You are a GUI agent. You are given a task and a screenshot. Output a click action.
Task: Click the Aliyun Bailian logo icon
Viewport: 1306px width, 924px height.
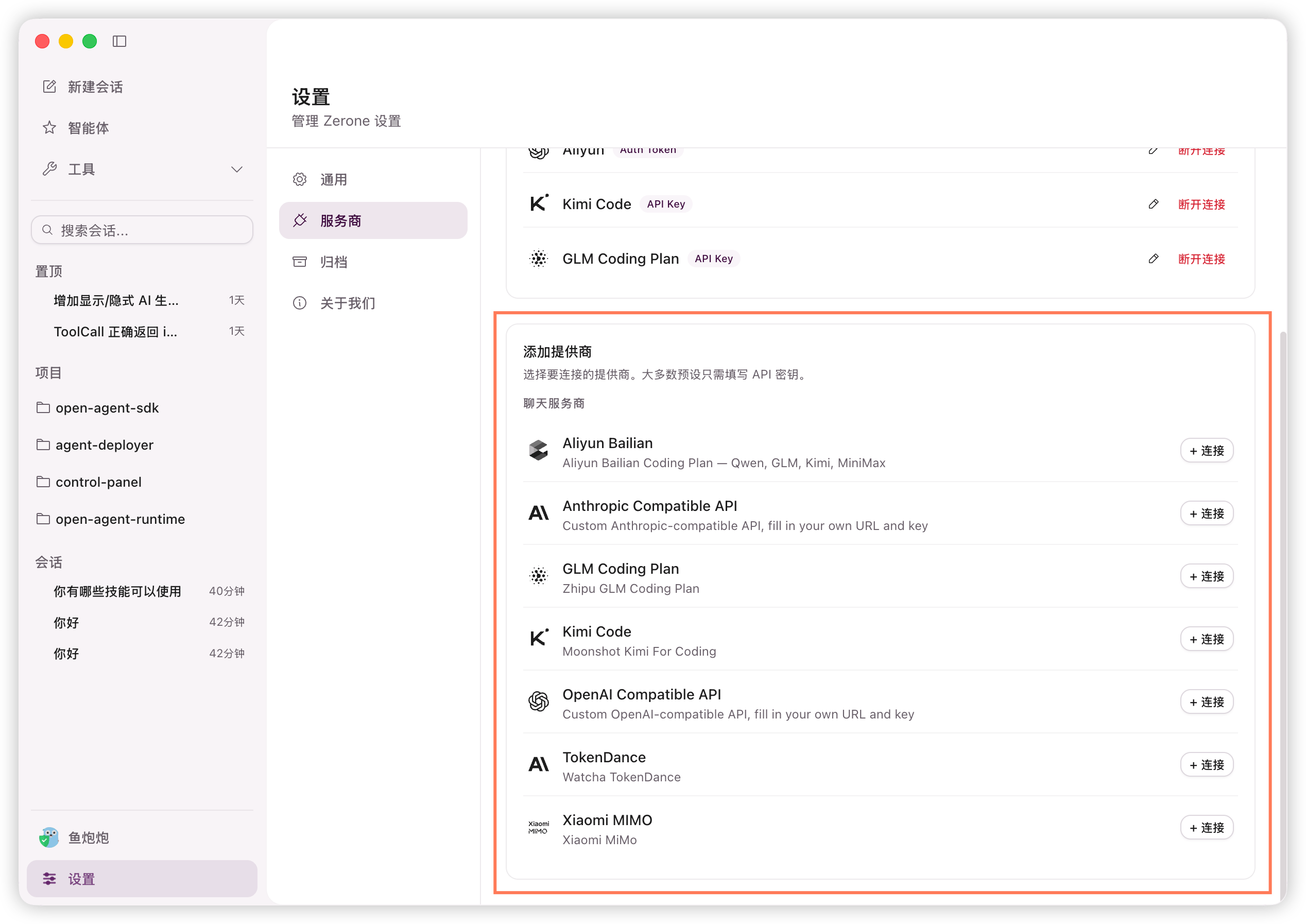[539, 451]
